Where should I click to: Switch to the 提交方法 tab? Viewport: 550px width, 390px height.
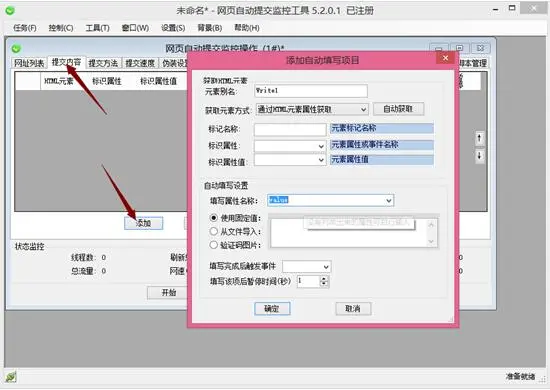tap(103, 63)
